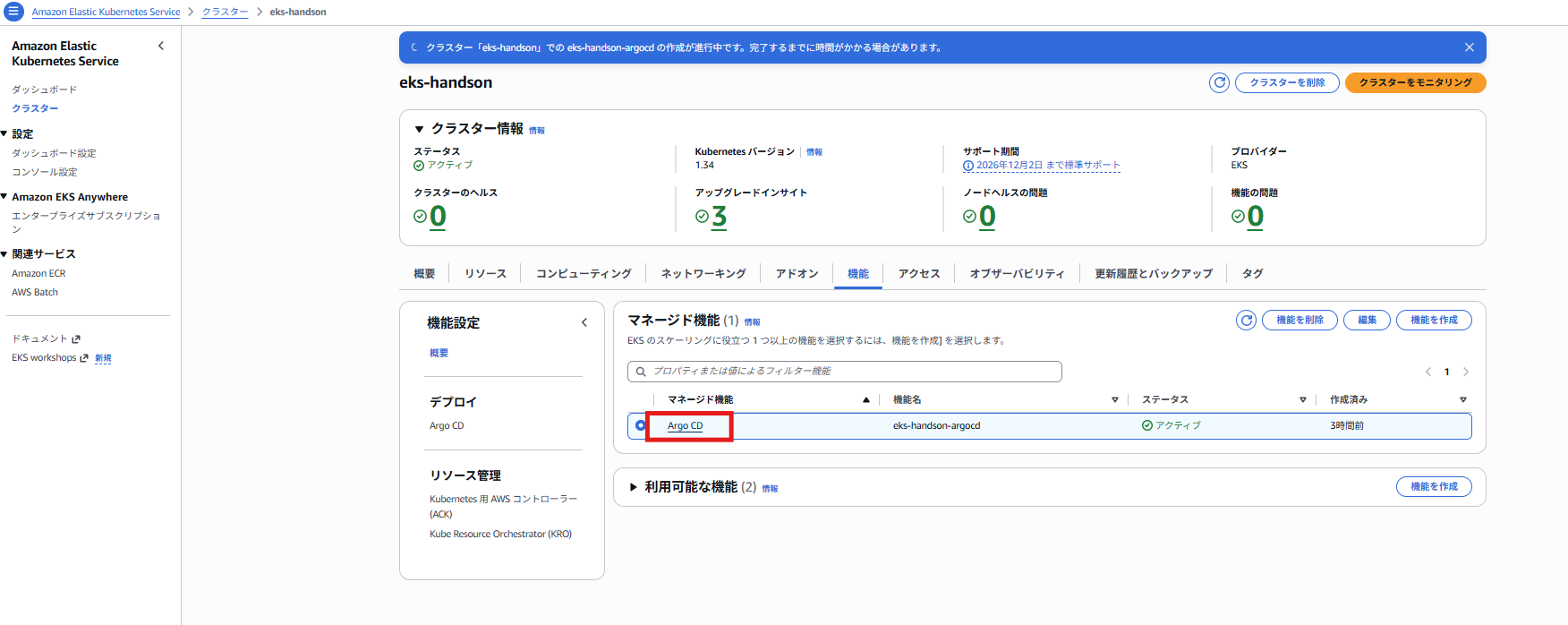Open the hamburger navigation menu icon
This screenshot has width=1568, height=625.
(13, 12)
